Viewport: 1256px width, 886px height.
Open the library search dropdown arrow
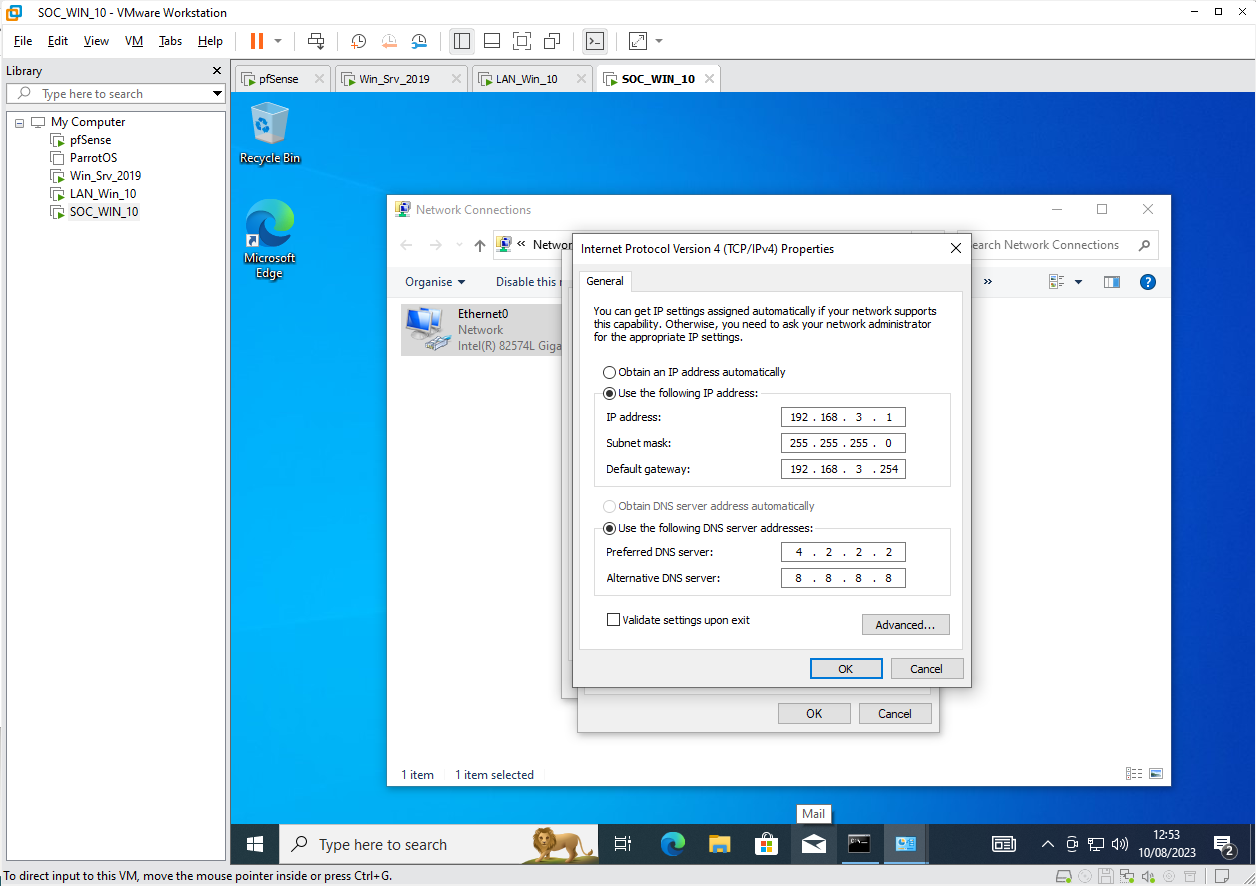(217, 94)
